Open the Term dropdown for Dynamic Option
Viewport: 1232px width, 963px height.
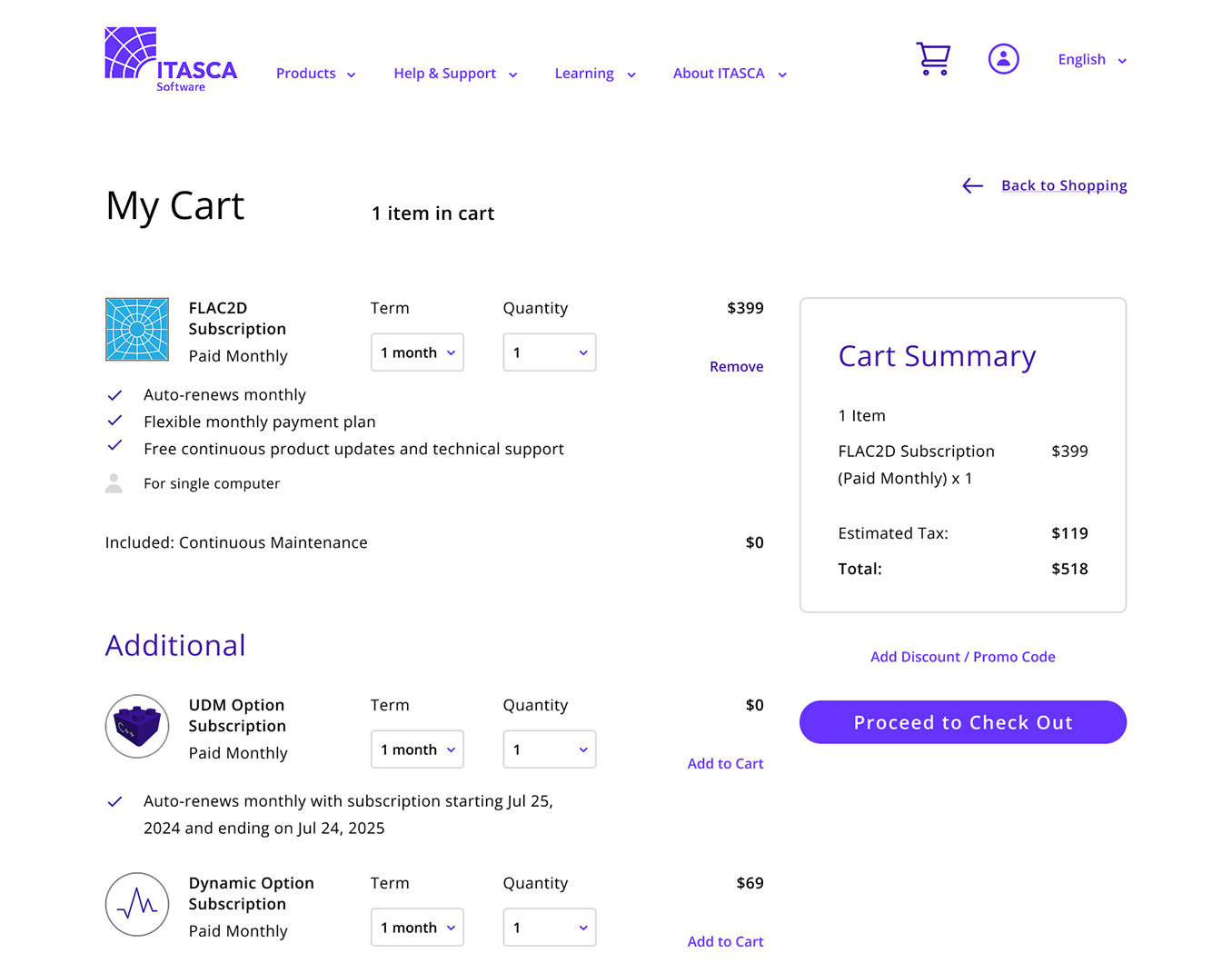point(417,927)
